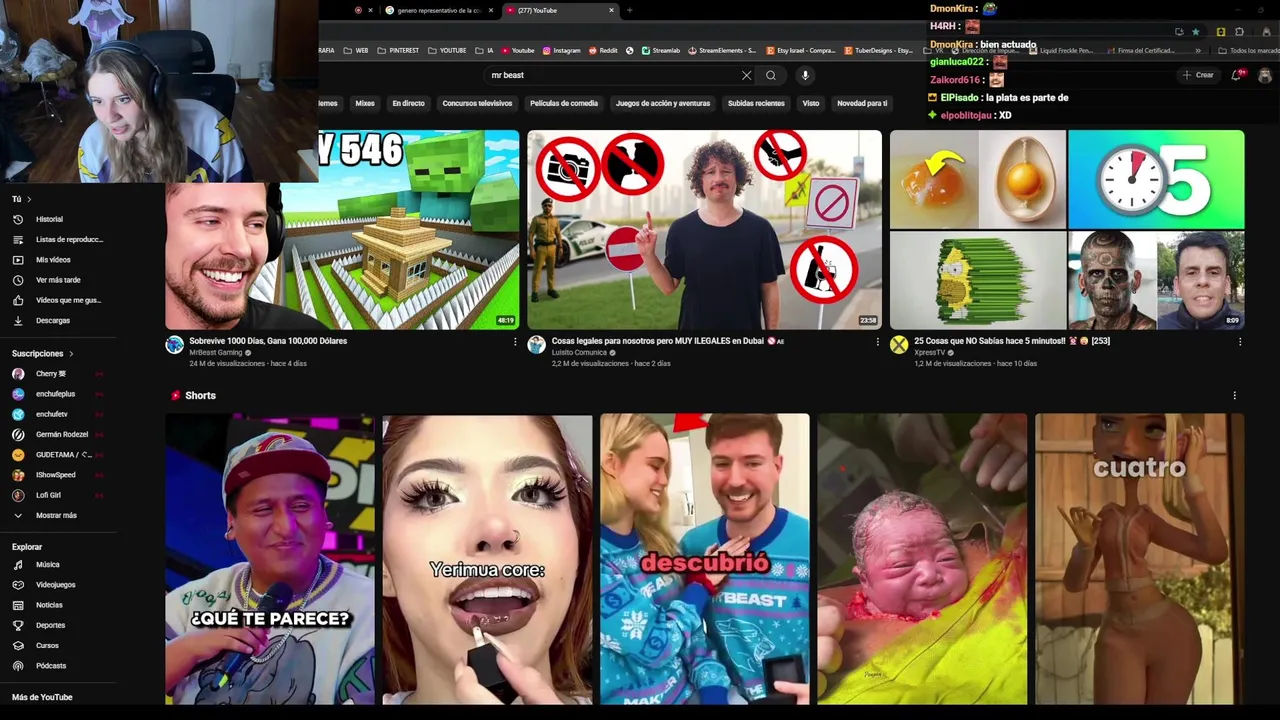Switch to genero representativo browser tab

click(440, 10)
